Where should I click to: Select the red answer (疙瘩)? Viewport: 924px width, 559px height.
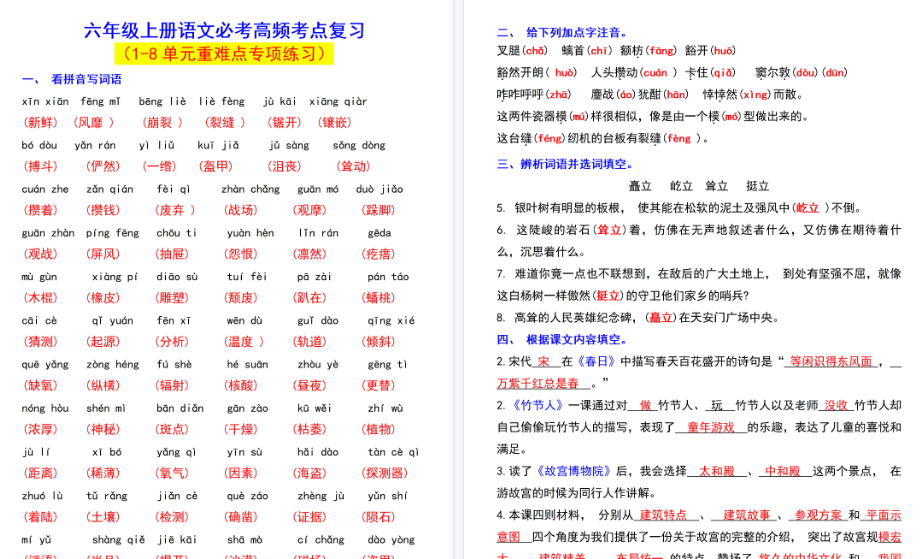tap(378, 254)
